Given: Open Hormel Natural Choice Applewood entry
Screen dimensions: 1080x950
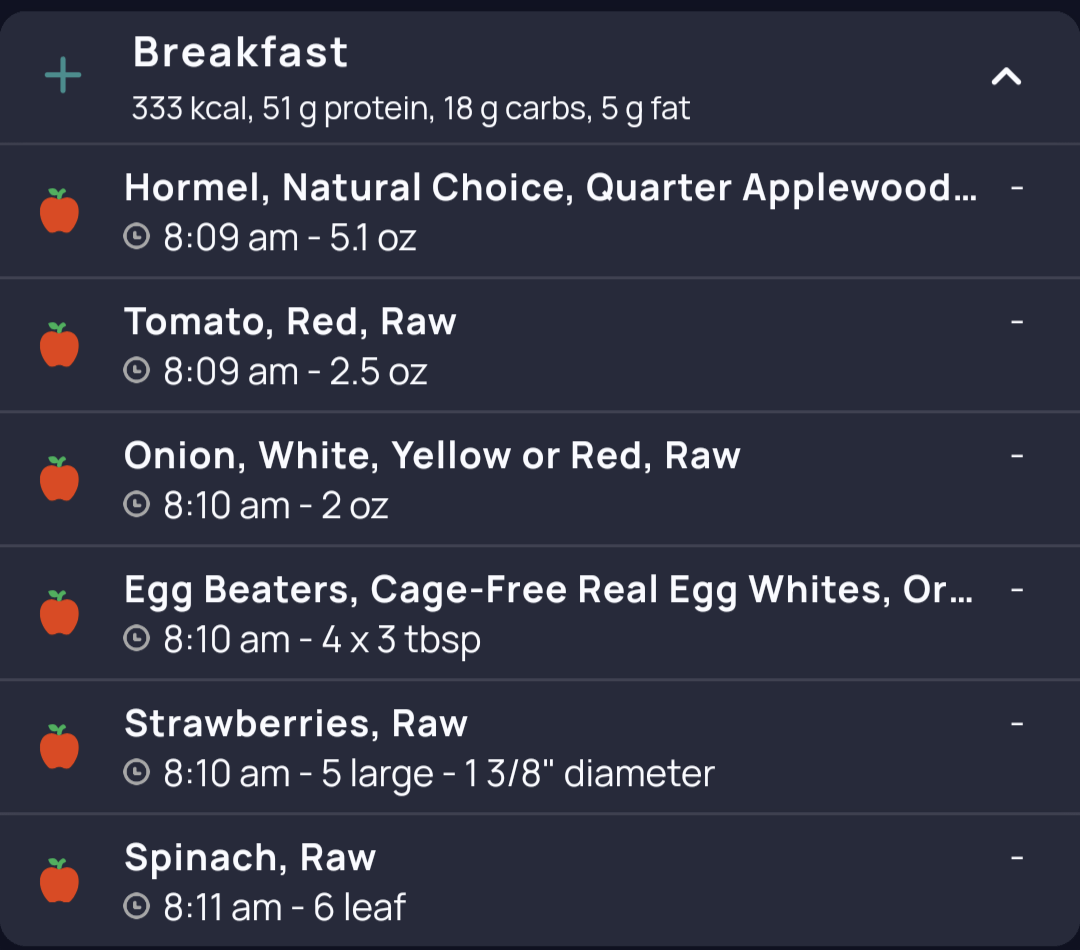Looking at the screenshot, I should [540, 211].
